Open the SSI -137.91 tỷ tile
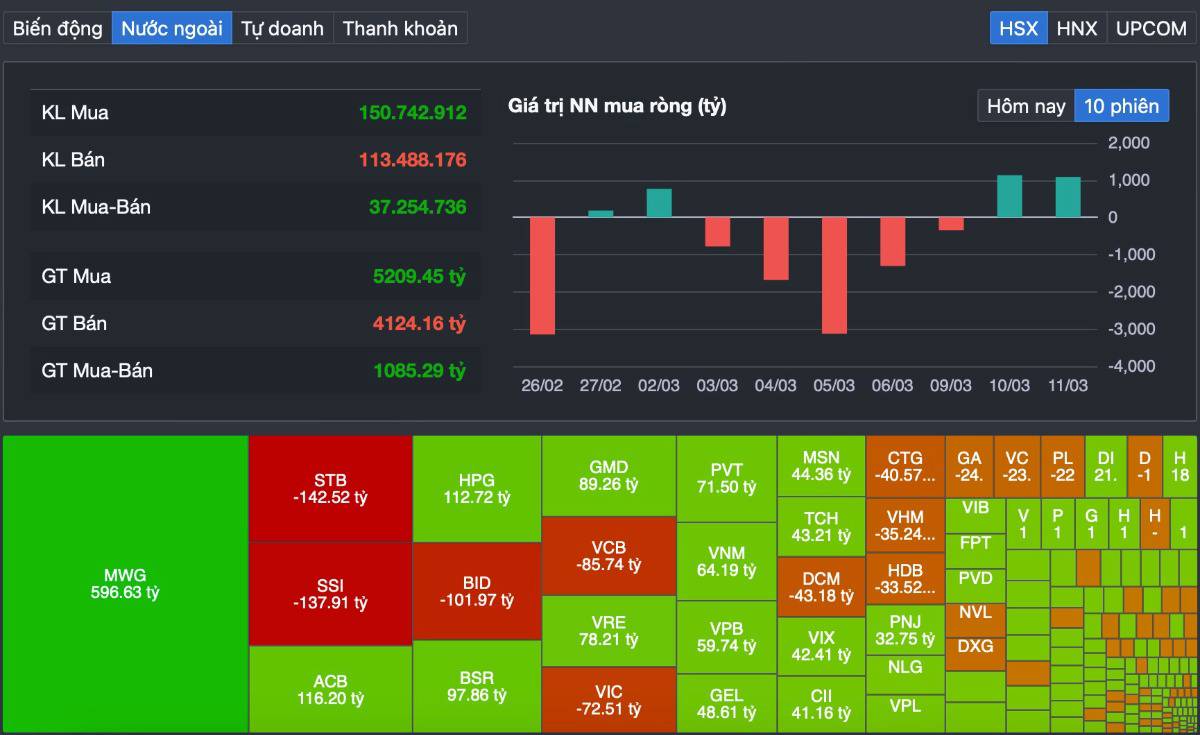Screen dimensions: 1200x735 [330, 594]
